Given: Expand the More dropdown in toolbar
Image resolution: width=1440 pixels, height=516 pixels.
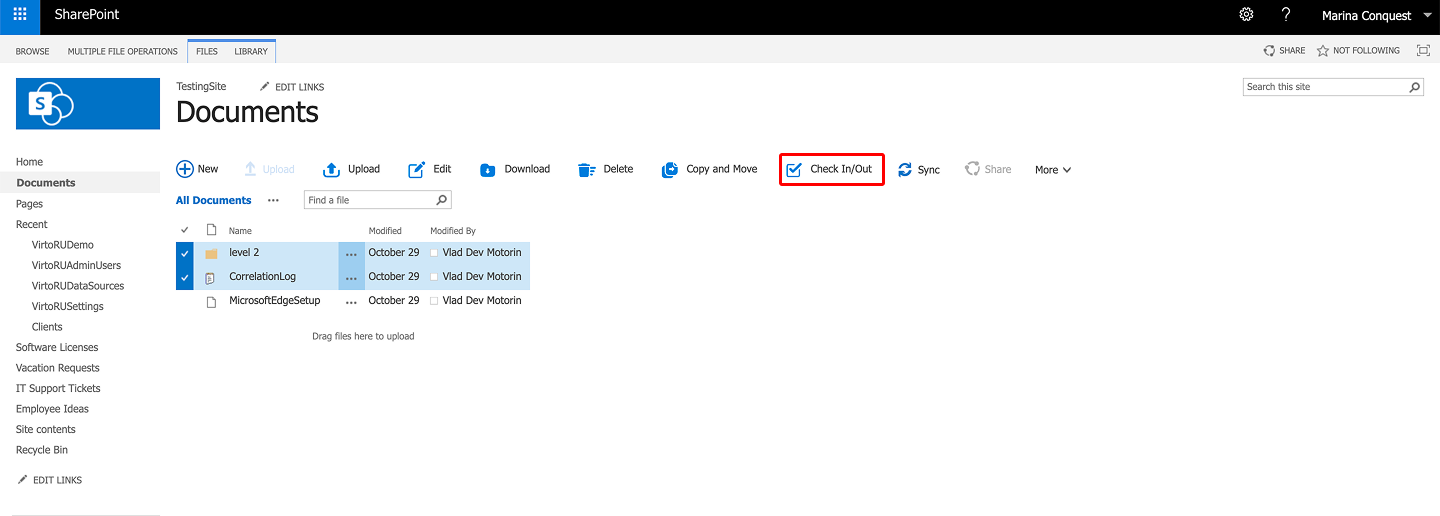Looking at the screenshot, I should point(1053,170).
